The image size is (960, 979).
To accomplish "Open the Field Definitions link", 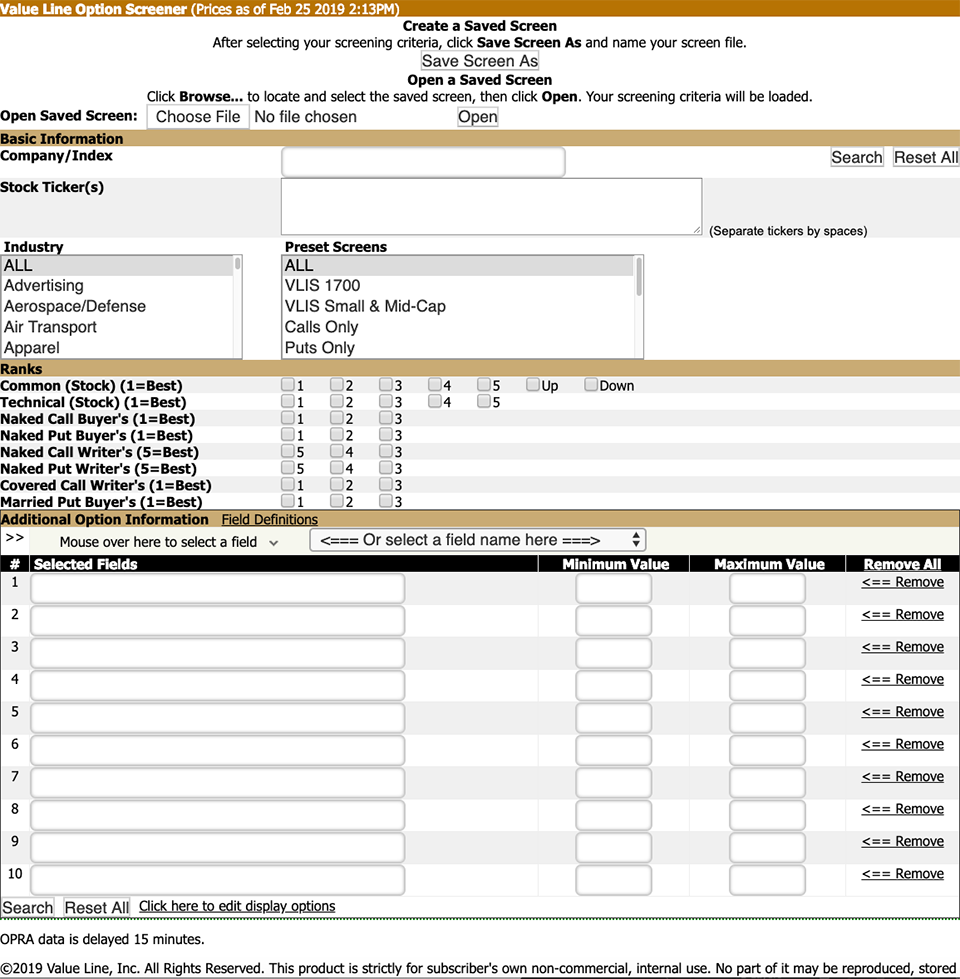I will click(x=269, y=520).
